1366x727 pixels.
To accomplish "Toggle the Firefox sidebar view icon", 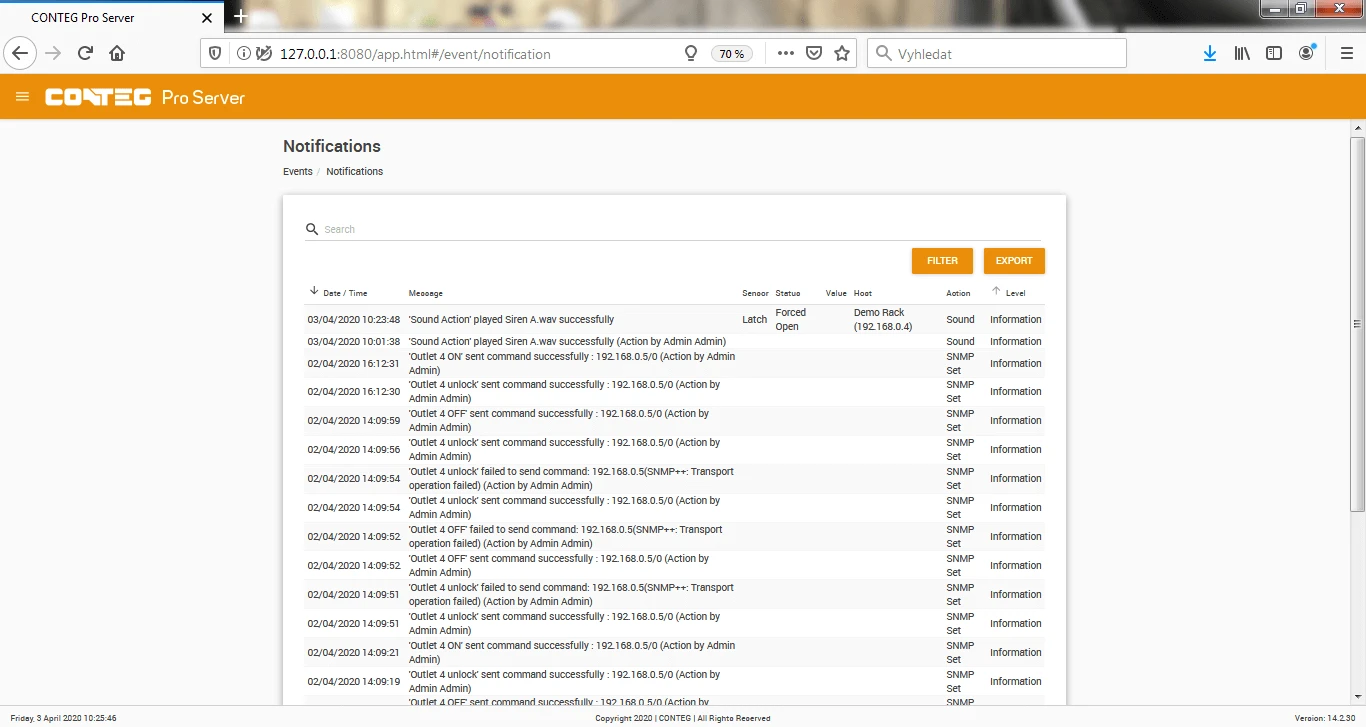I will coord(1274,54).
